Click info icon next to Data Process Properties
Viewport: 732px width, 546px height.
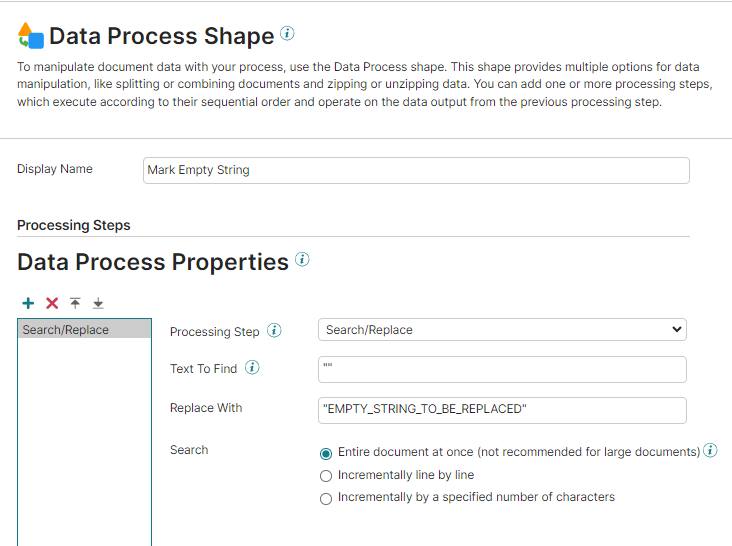point(302,260)
